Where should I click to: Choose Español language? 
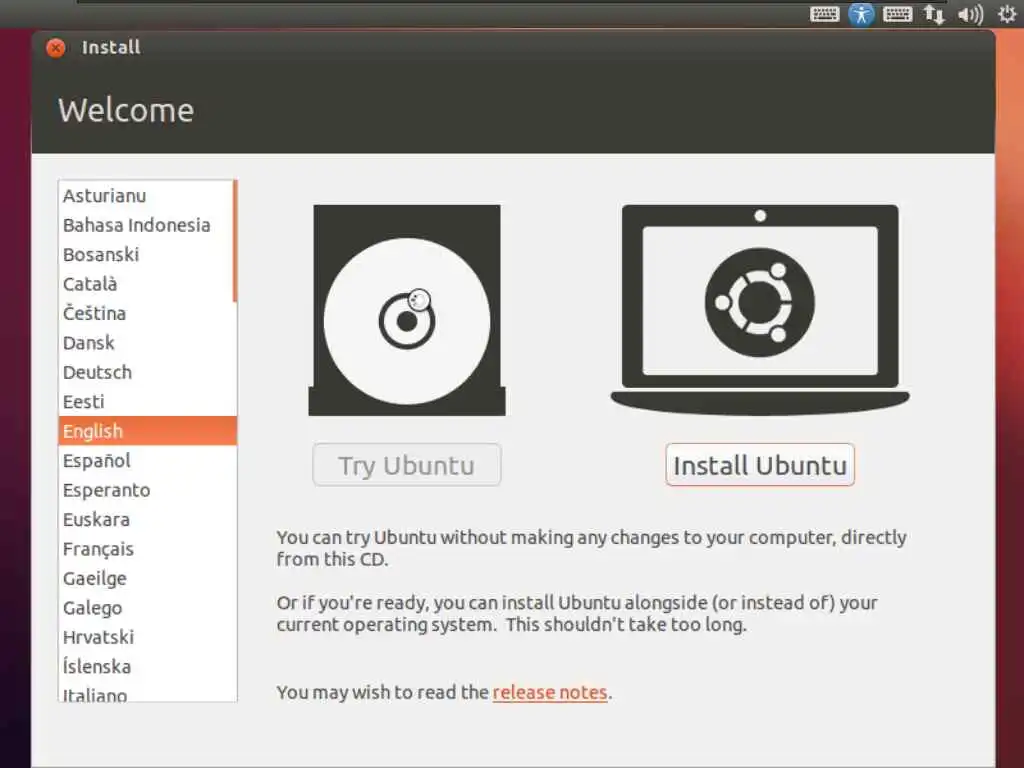pos(148,460)
